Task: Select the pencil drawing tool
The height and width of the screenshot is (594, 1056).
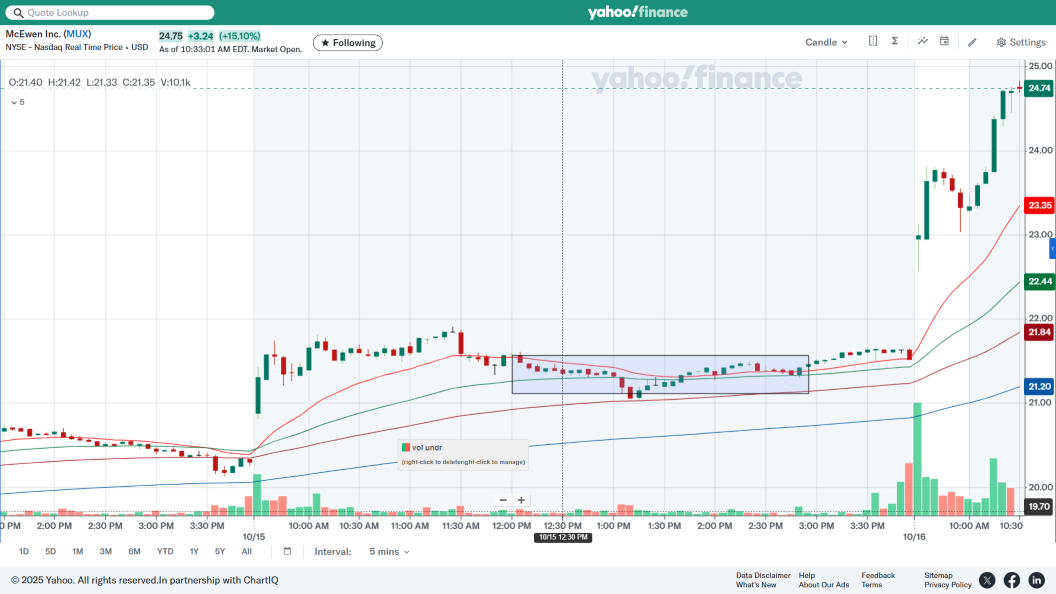Action: [972, 42]
